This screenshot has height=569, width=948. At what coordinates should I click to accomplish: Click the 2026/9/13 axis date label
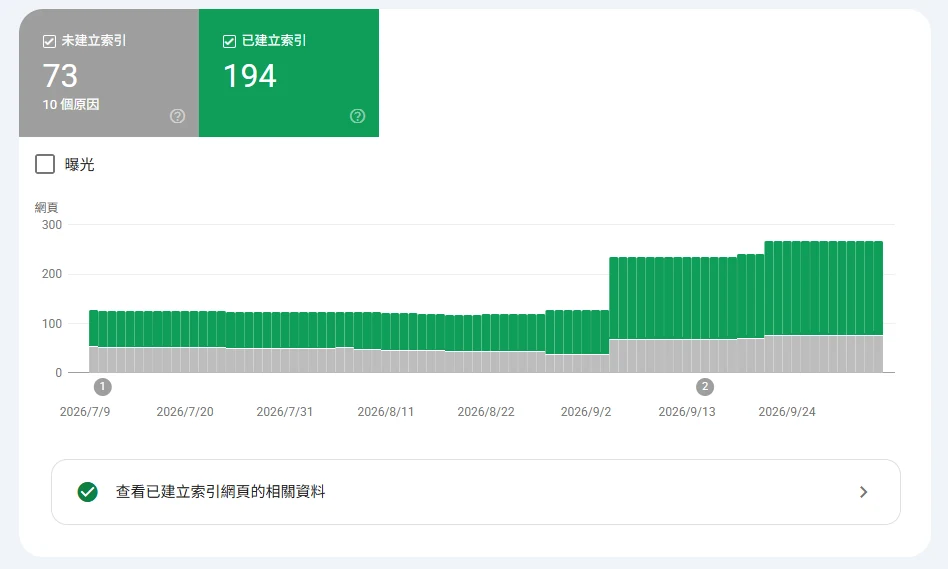pos(687,412)
